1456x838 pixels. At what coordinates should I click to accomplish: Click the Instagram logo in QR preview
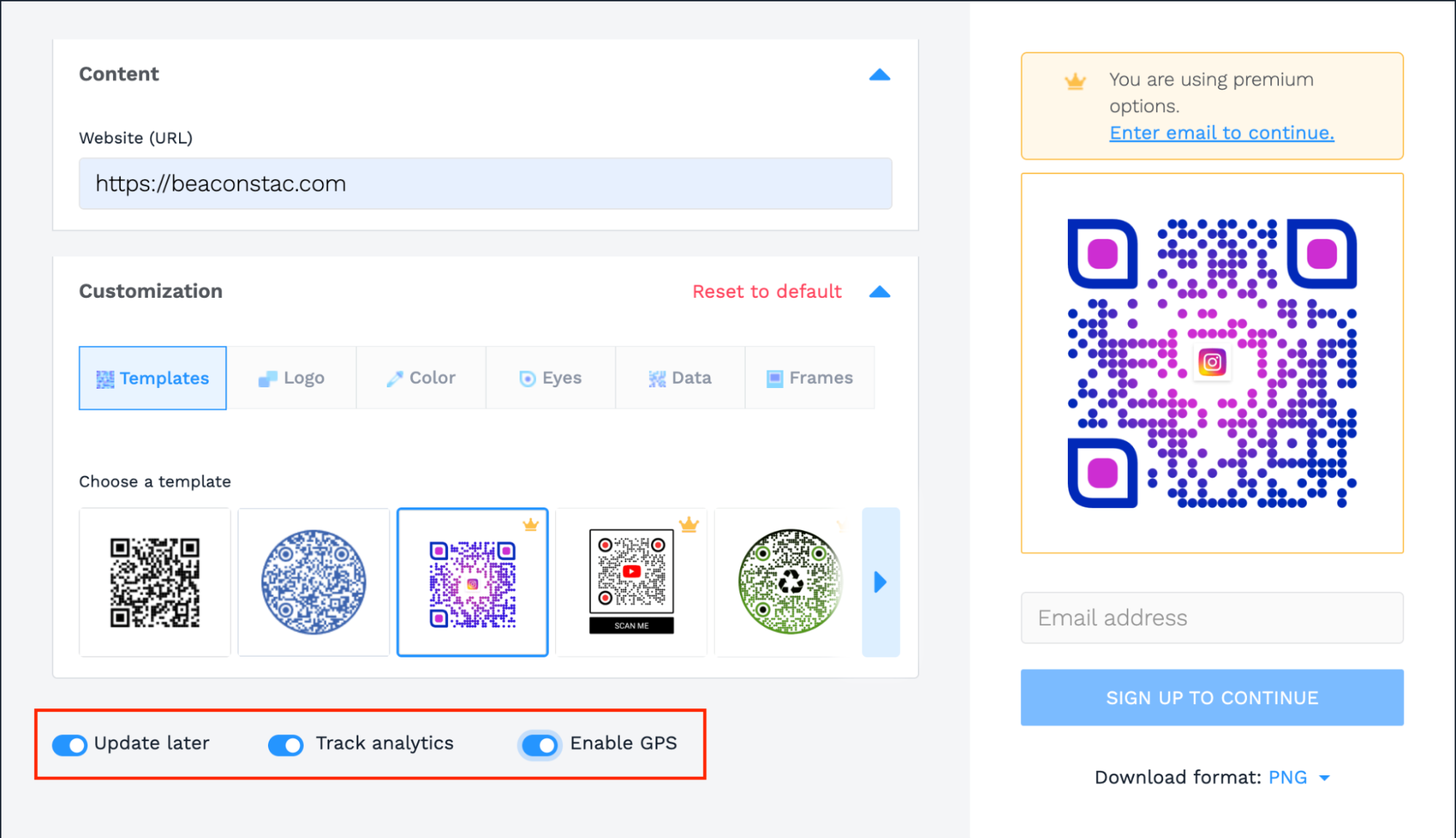click(1212, 362)
